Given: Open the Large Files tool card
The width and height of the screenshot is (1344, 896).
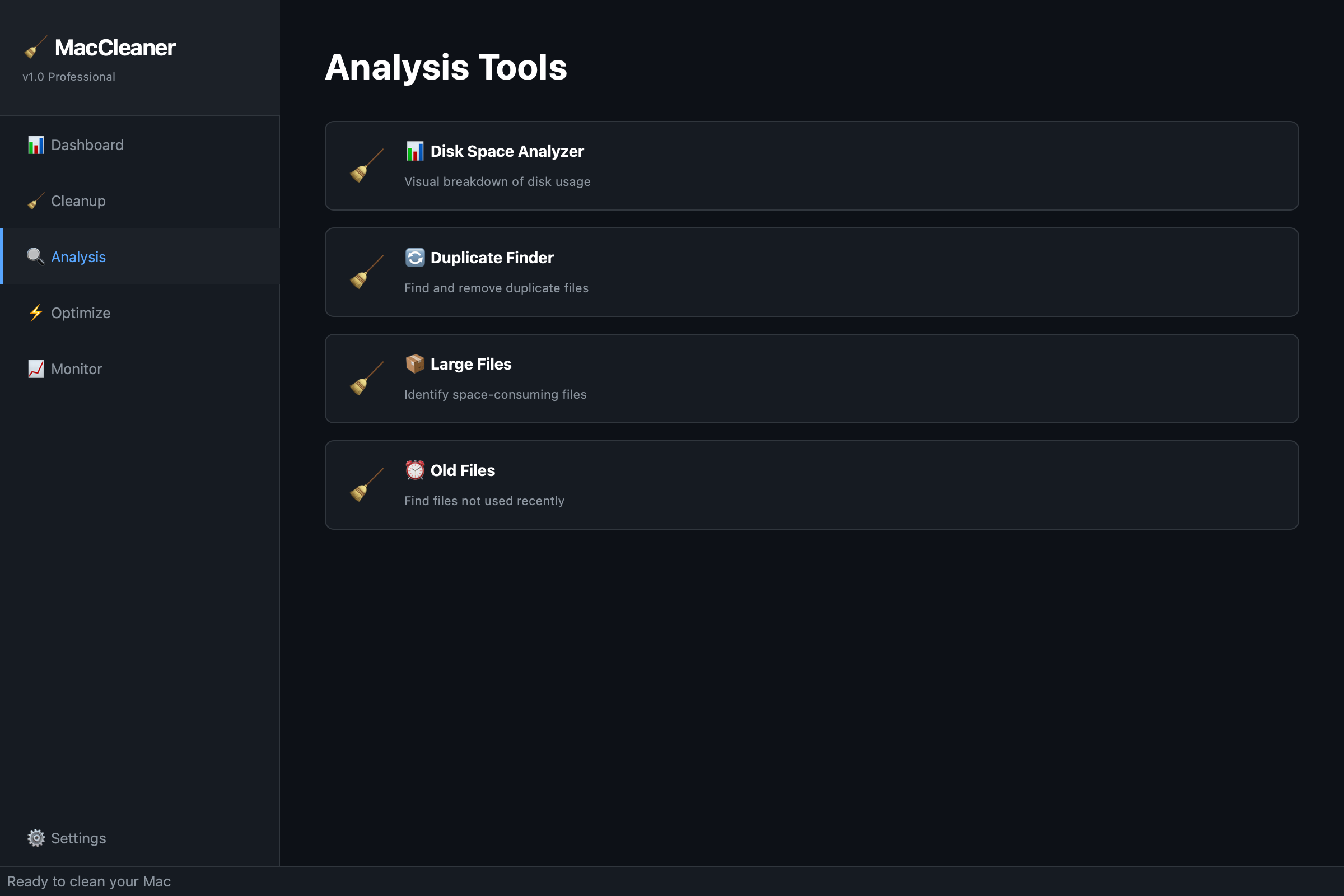Looking at the screenshot, I should (x=811, y=379).
